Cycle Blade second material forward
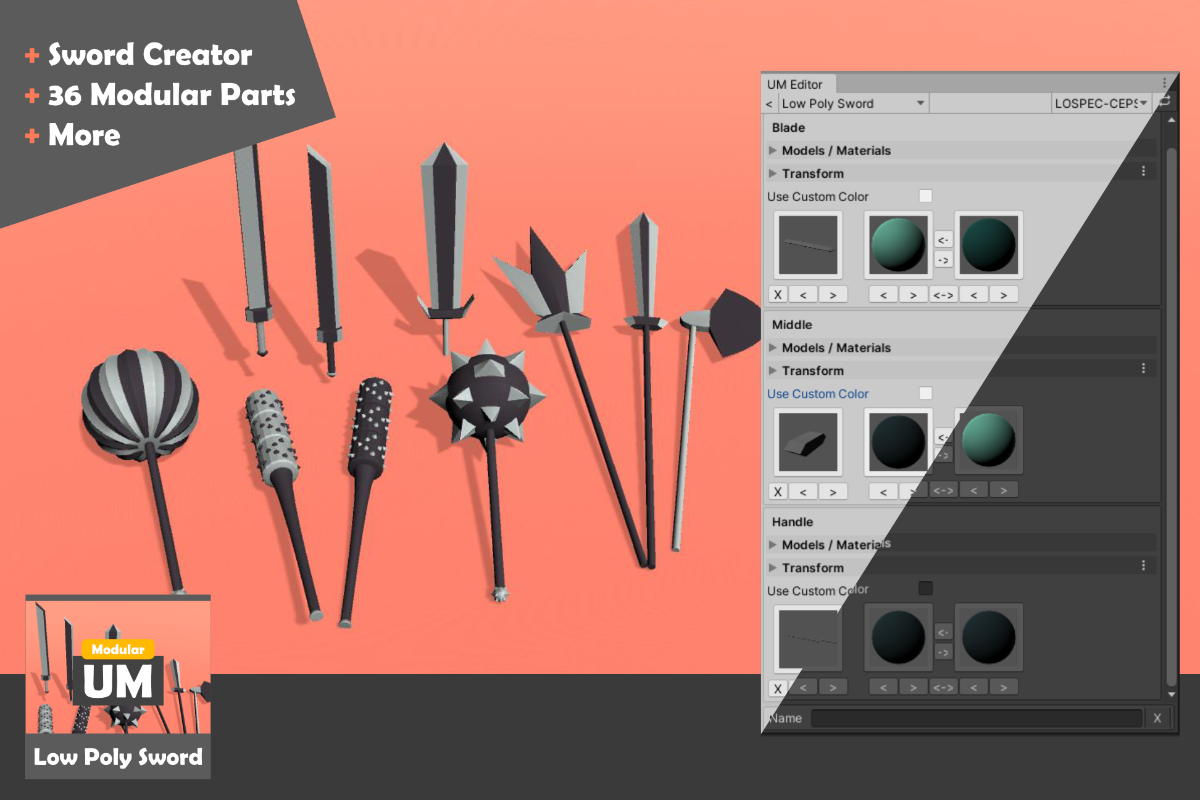The height and width of the screenshot is (800, 1200). tap(1003, 294)
